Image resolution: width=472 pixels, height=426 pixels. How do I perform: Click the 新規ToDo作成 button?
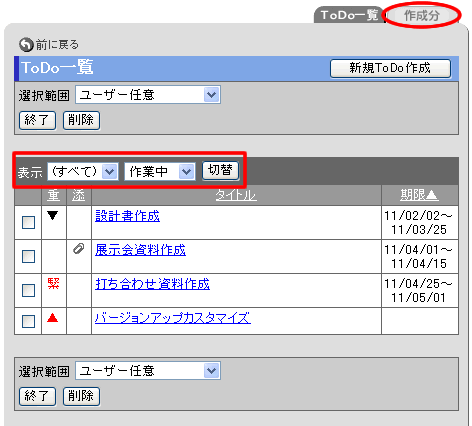(390, 68)
